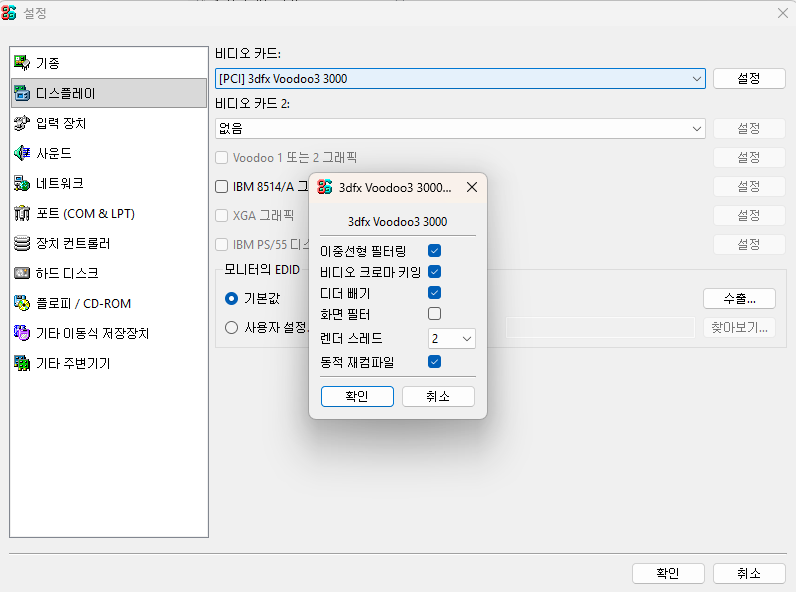Click the 입력 장치 mouse icon
Viewport: 796px width, 592px height.
22,123
